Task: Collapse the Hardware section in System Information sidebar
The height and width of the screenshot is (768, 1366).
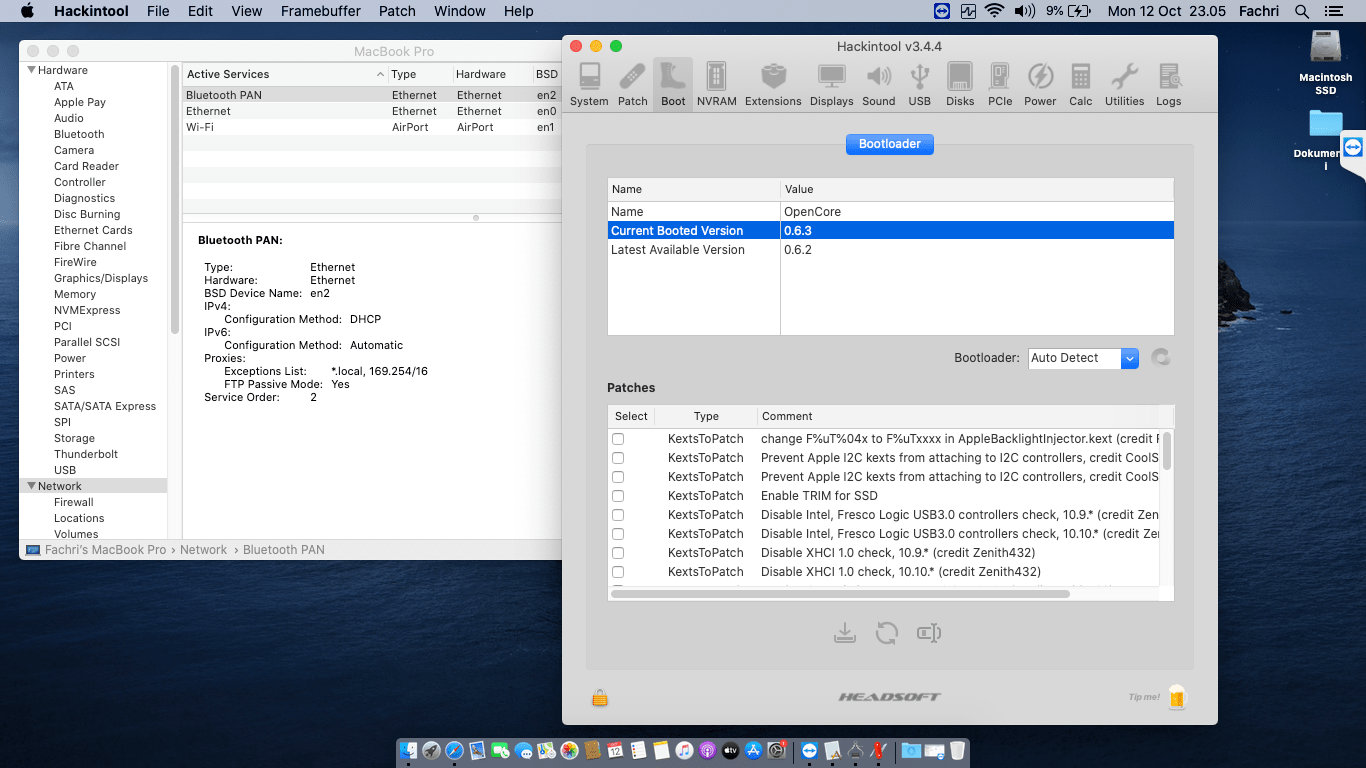Action: tap(31, 70)
